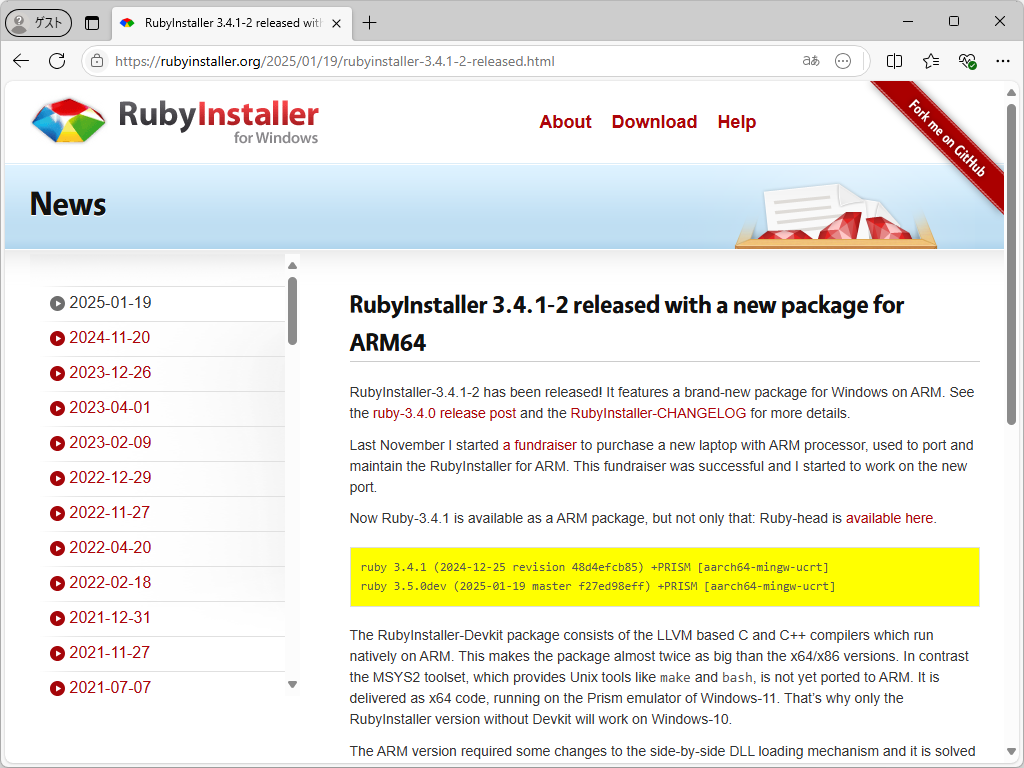
Task: Open split screen view icon
Action: click(895, 61)
